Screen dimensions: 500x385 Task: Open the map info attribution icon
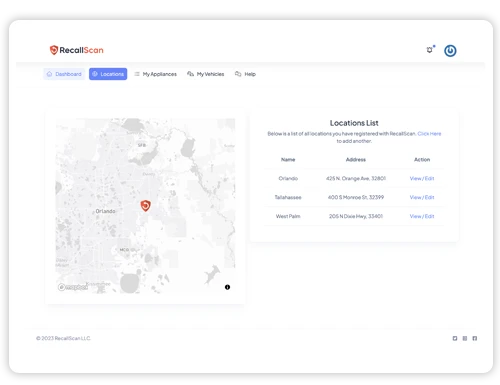tap(227, 287)
